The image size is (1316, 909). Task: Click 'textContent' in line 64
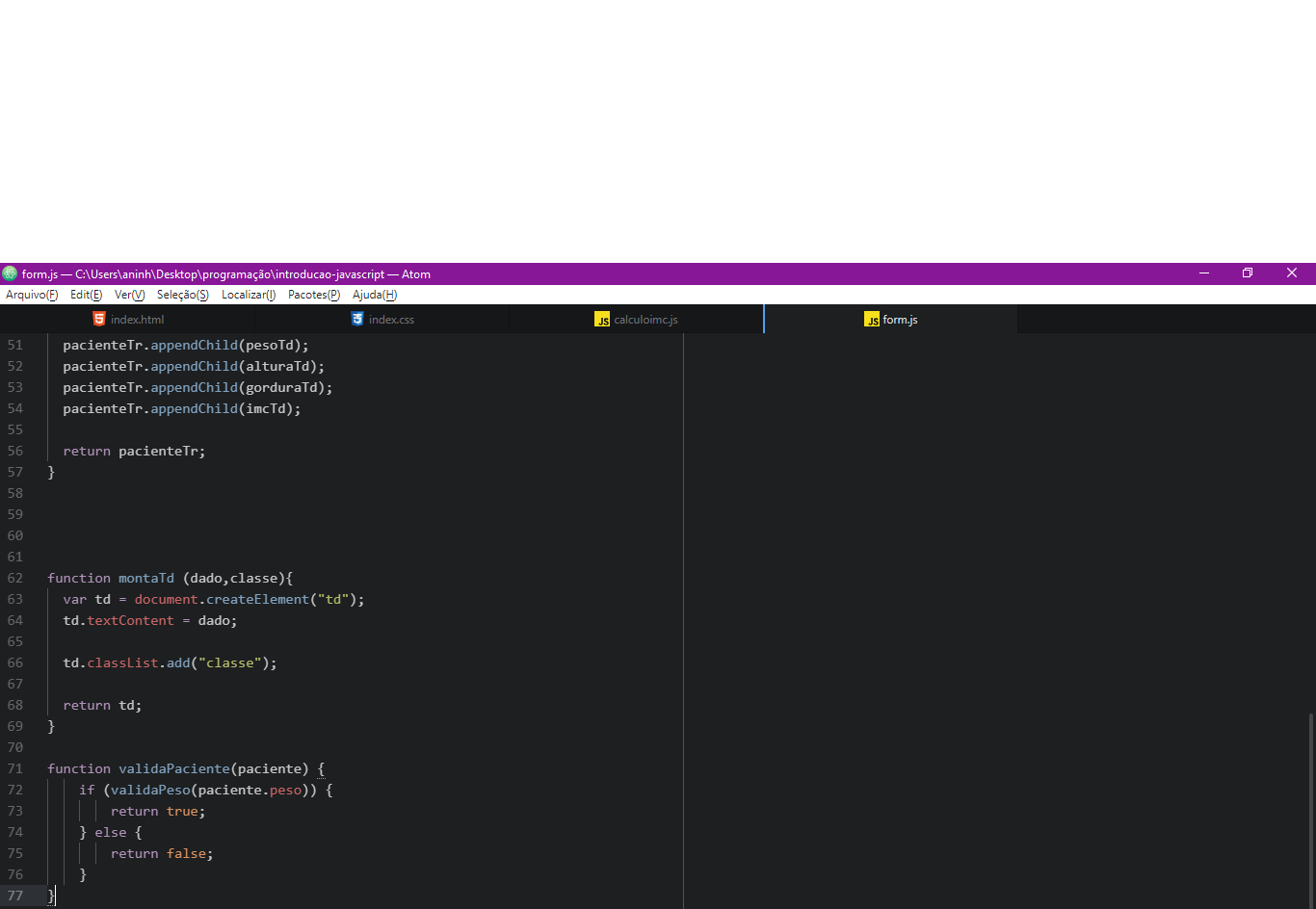[x=131, y=620]
